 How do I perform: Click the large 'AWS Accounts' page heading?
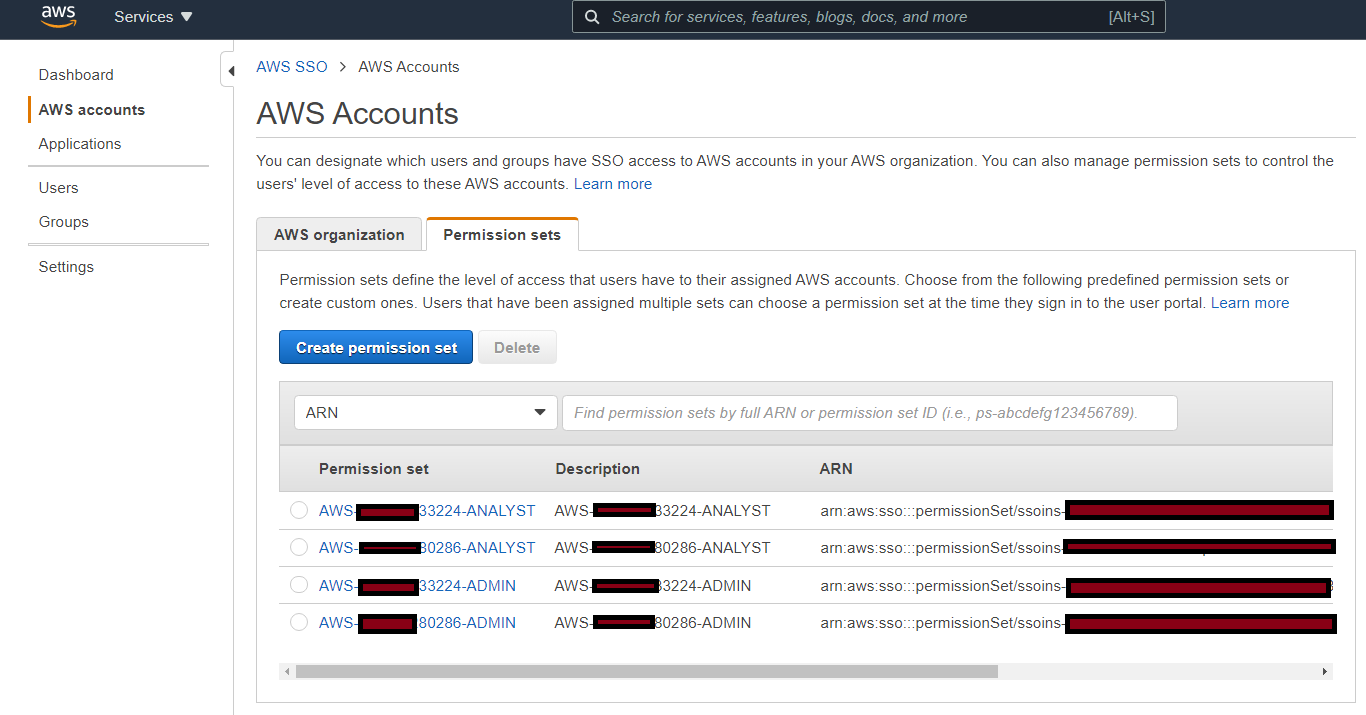[x=357, y=114]
